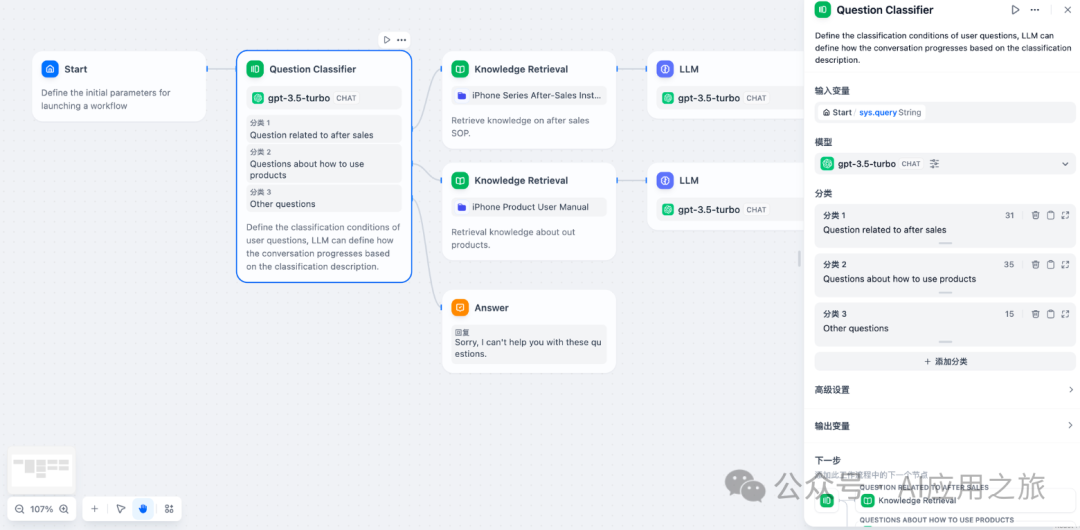Expand classification 3 editor to fullscreen
The width and height of the screenshot is (1080, 530).
tap(1065, 313)
